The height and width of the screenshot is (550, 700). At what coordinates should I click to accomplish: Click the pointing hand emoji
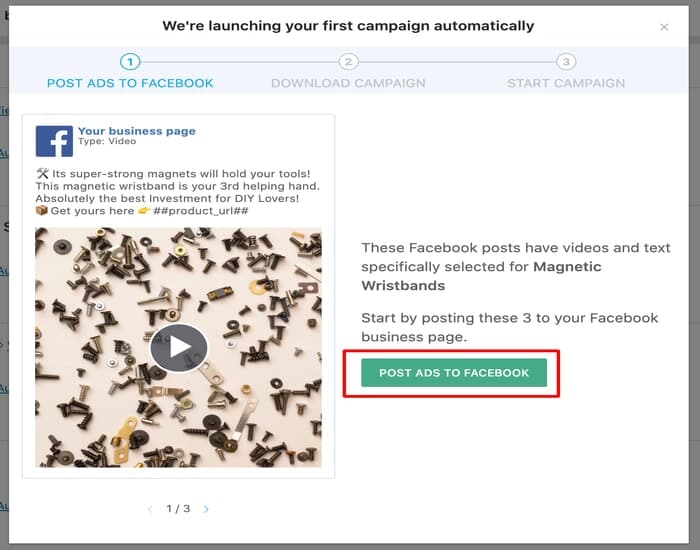144,210
